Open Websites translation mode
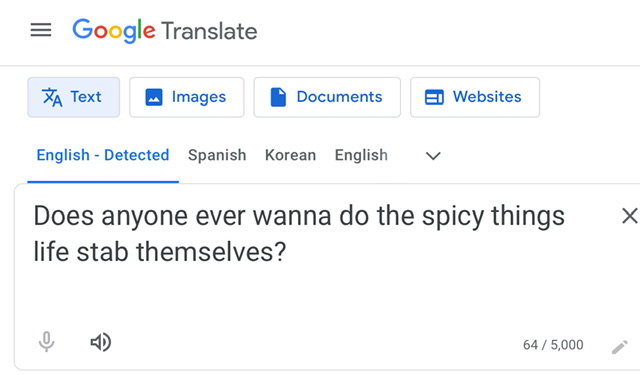The image size is (640, 375). coord(475,97)
